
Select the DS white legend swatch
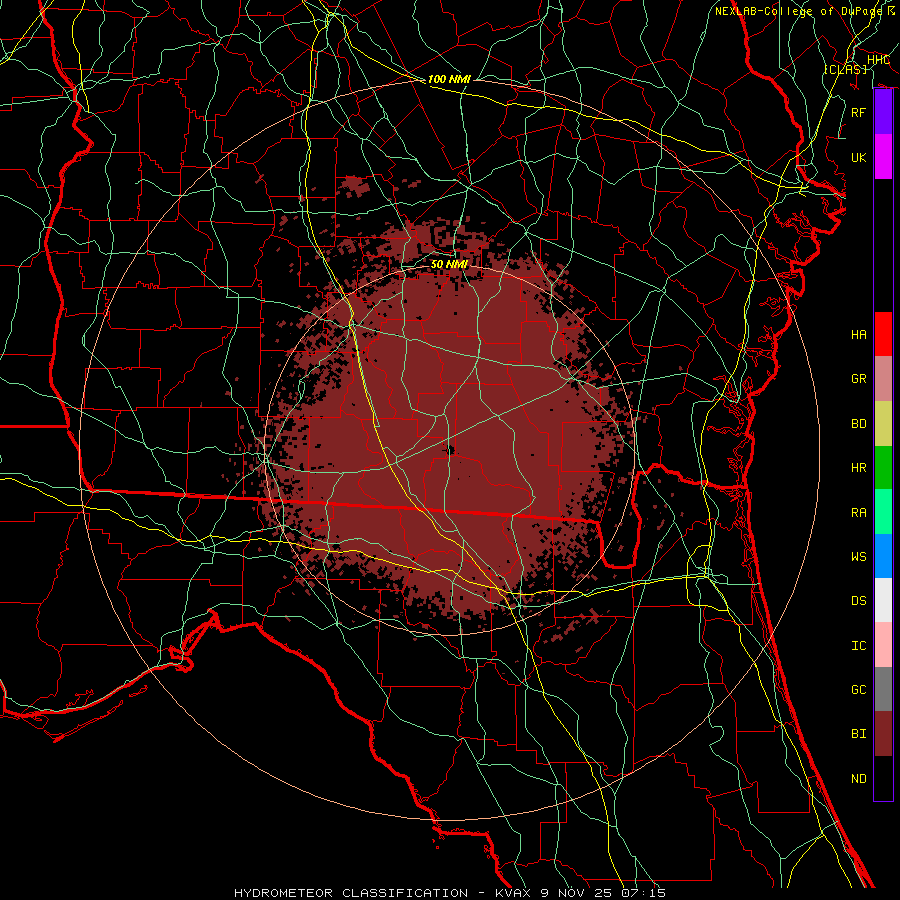(883, 600)
